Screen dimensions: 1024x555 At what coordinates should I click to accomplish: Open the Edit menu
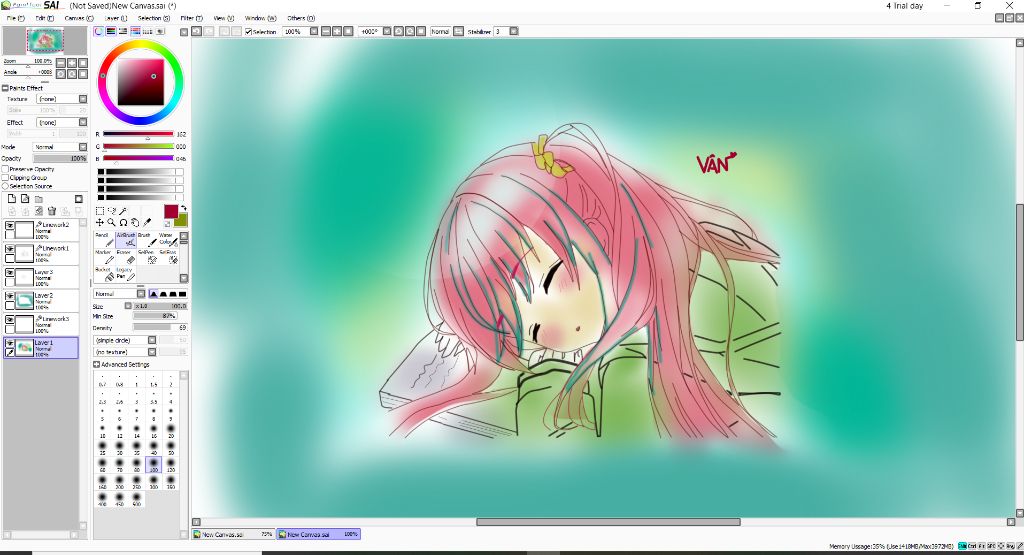tap(45, 18)
